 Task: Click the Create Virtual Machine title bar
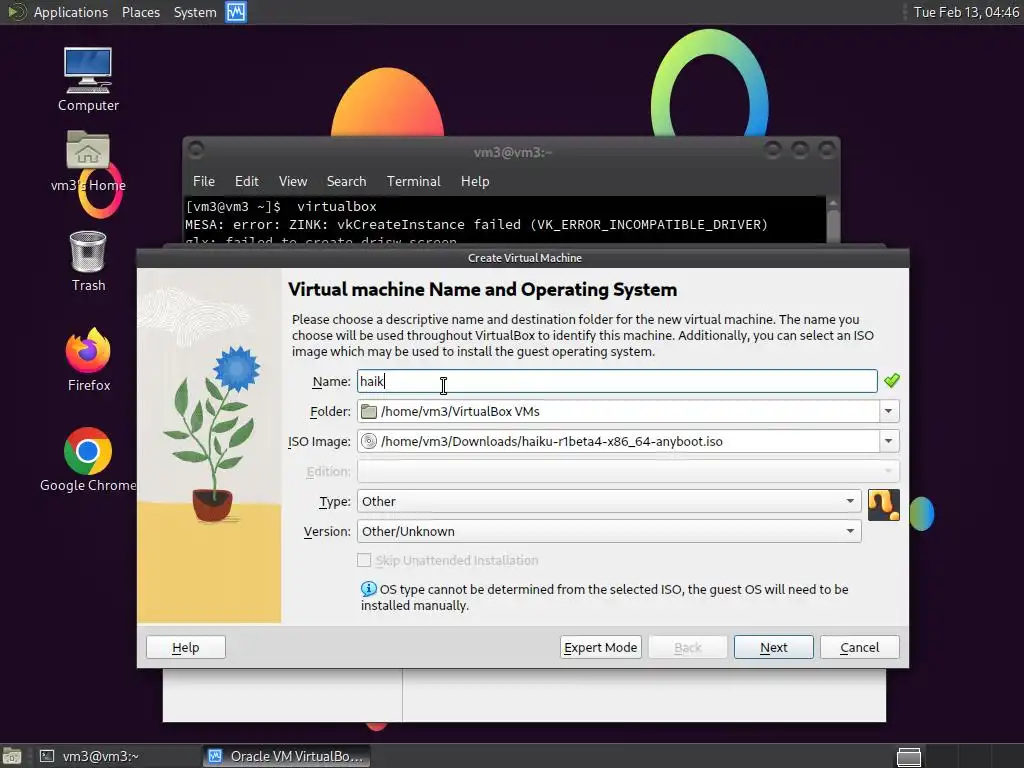click(524, 258)
